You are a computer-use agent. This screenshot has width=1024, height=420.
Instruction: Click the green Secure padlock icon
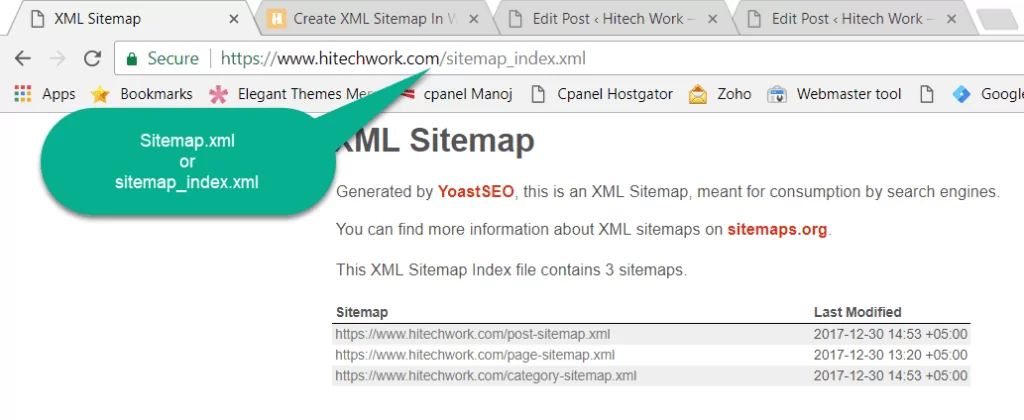(131, 59)
